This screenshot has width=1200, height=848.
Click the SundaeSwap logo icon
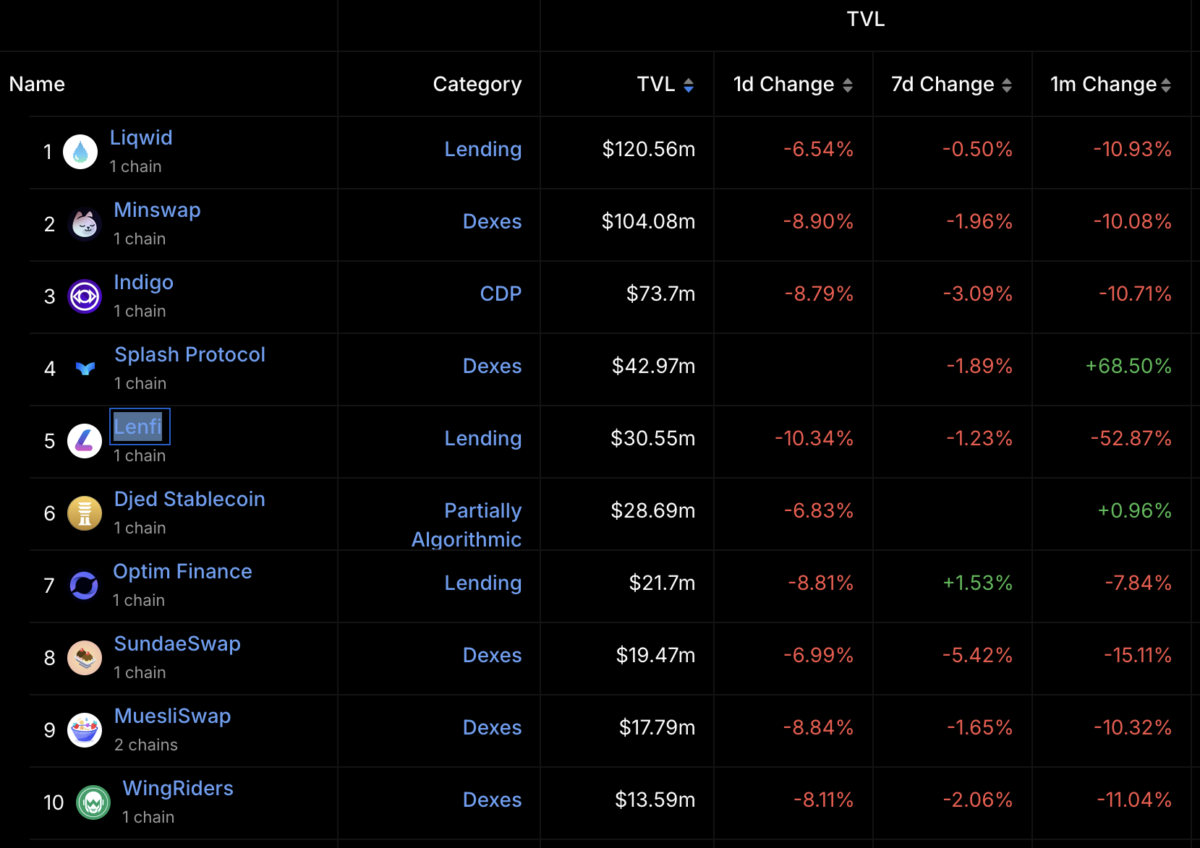84,658
